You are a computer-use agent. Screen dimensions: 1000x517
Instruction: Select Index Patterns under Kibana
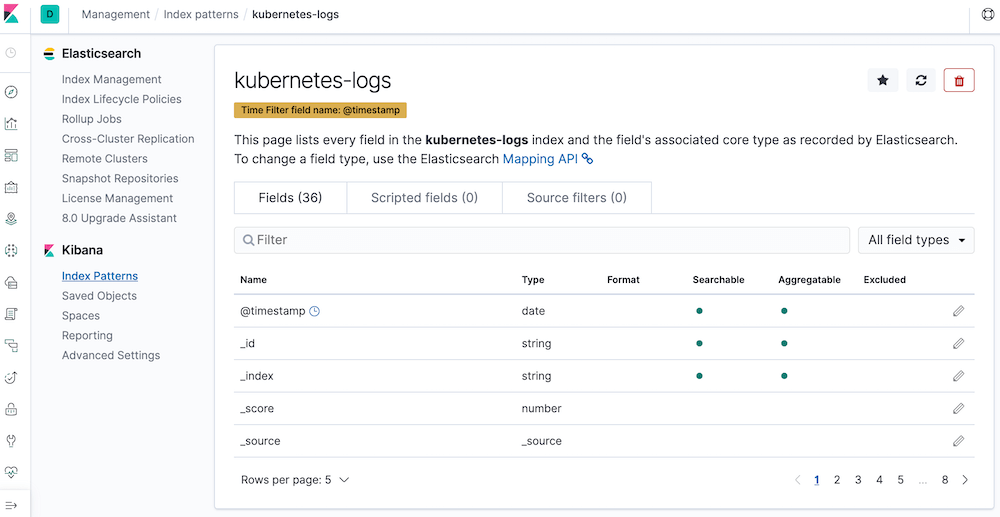point(100,276)
